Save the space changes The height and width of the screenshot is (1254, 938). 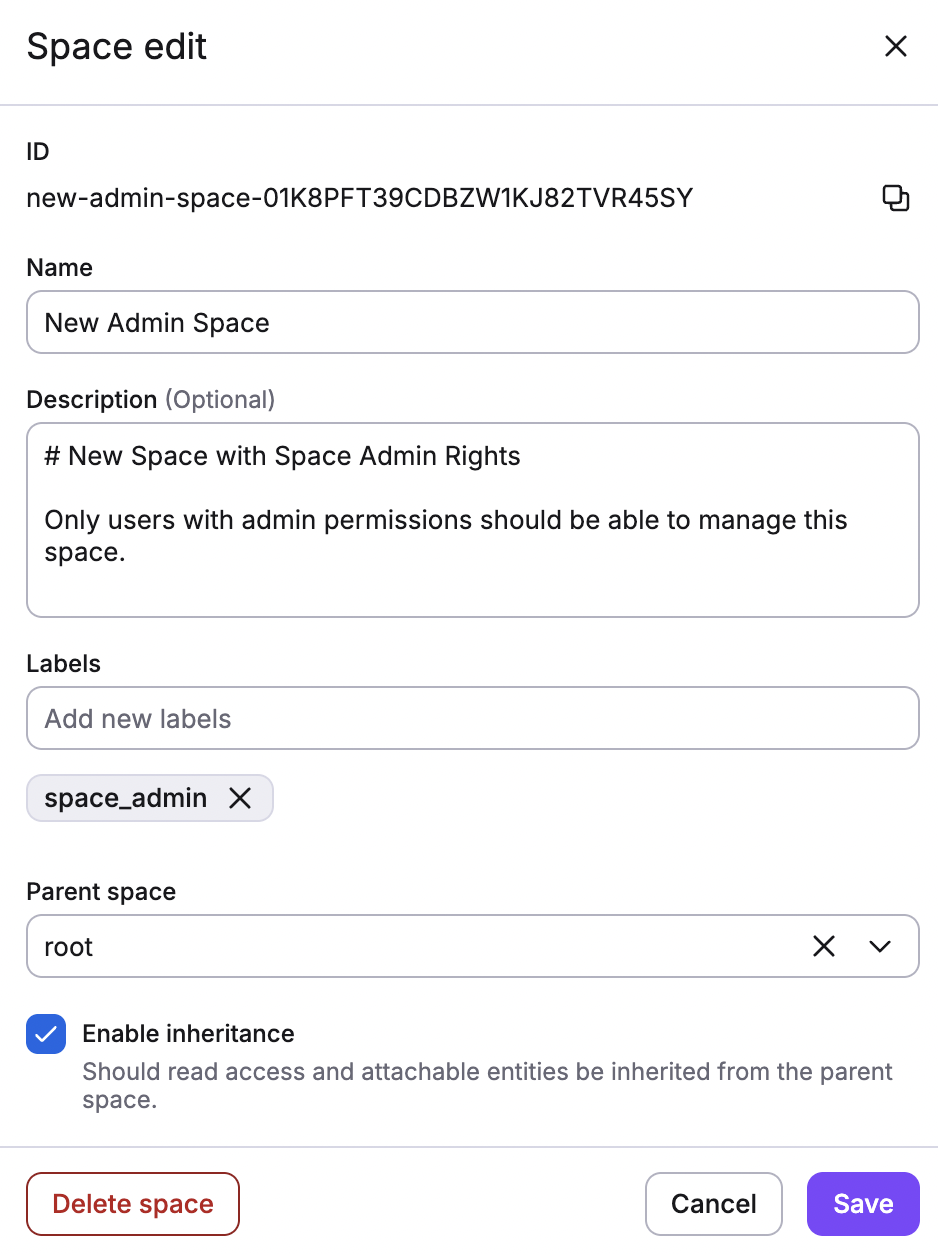(x=862, y=1204)
